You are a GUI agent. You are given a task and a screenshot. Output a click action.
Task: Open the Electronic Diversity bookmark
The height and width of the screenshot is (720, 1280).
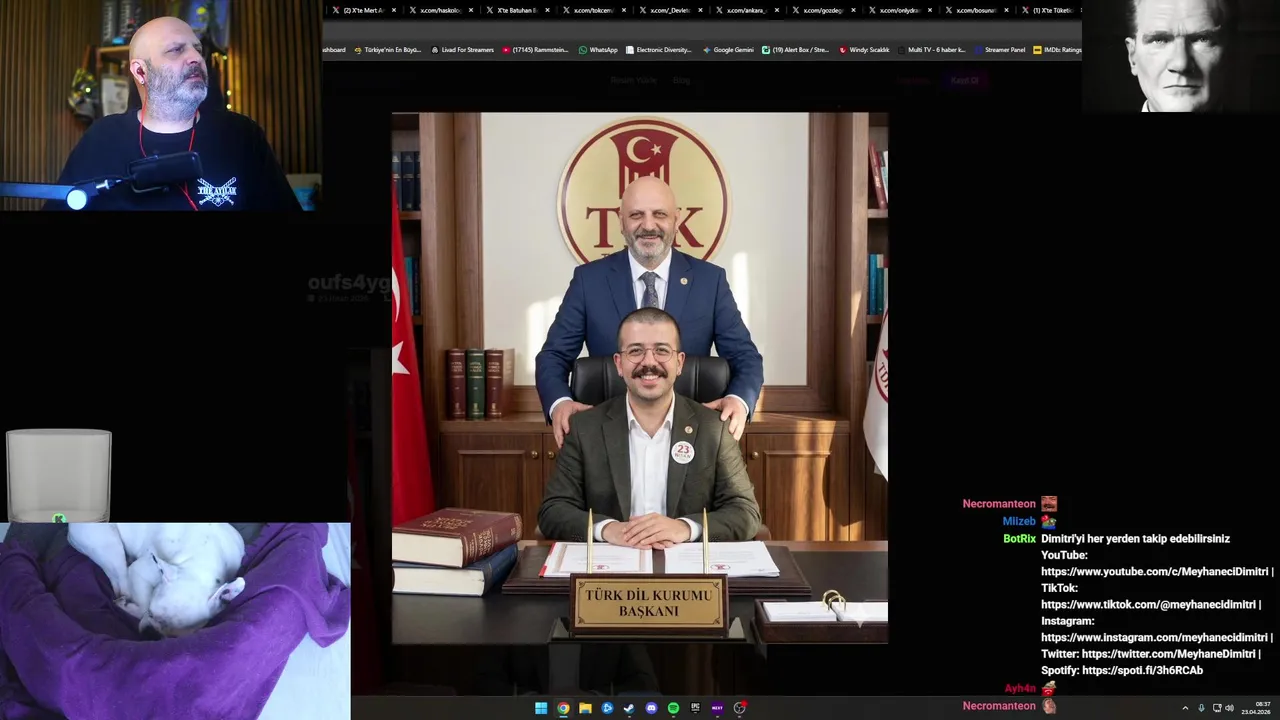click(658, 50)
